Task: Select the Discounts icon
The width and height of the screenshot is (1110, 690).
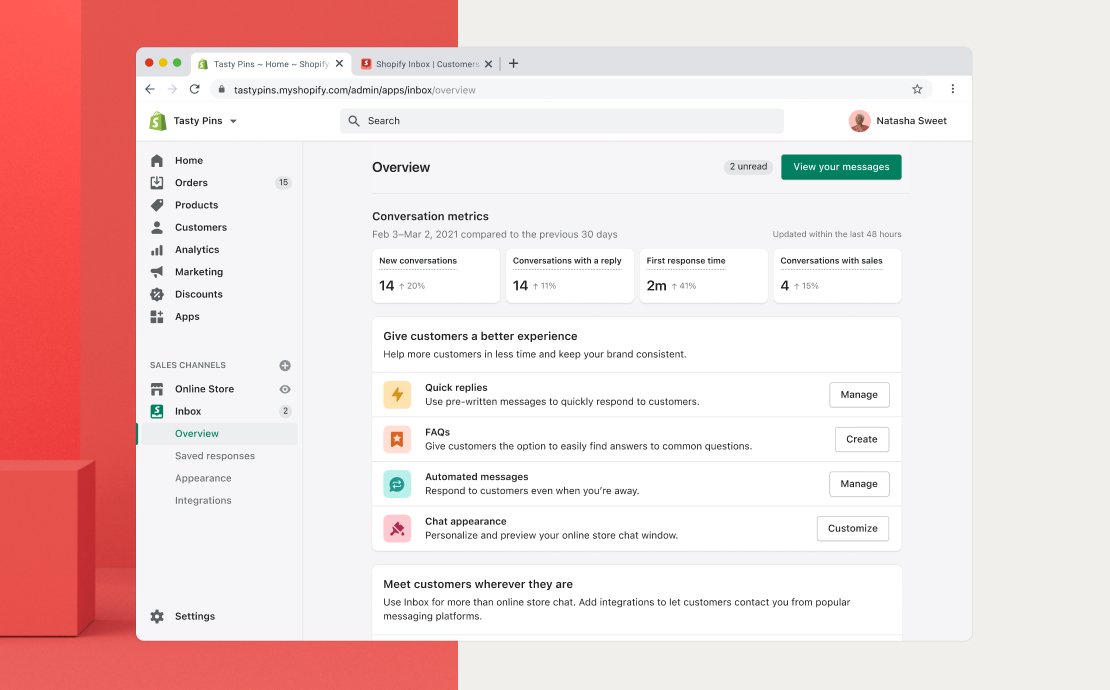Action: pyautogui.click(x=158, y=294)
